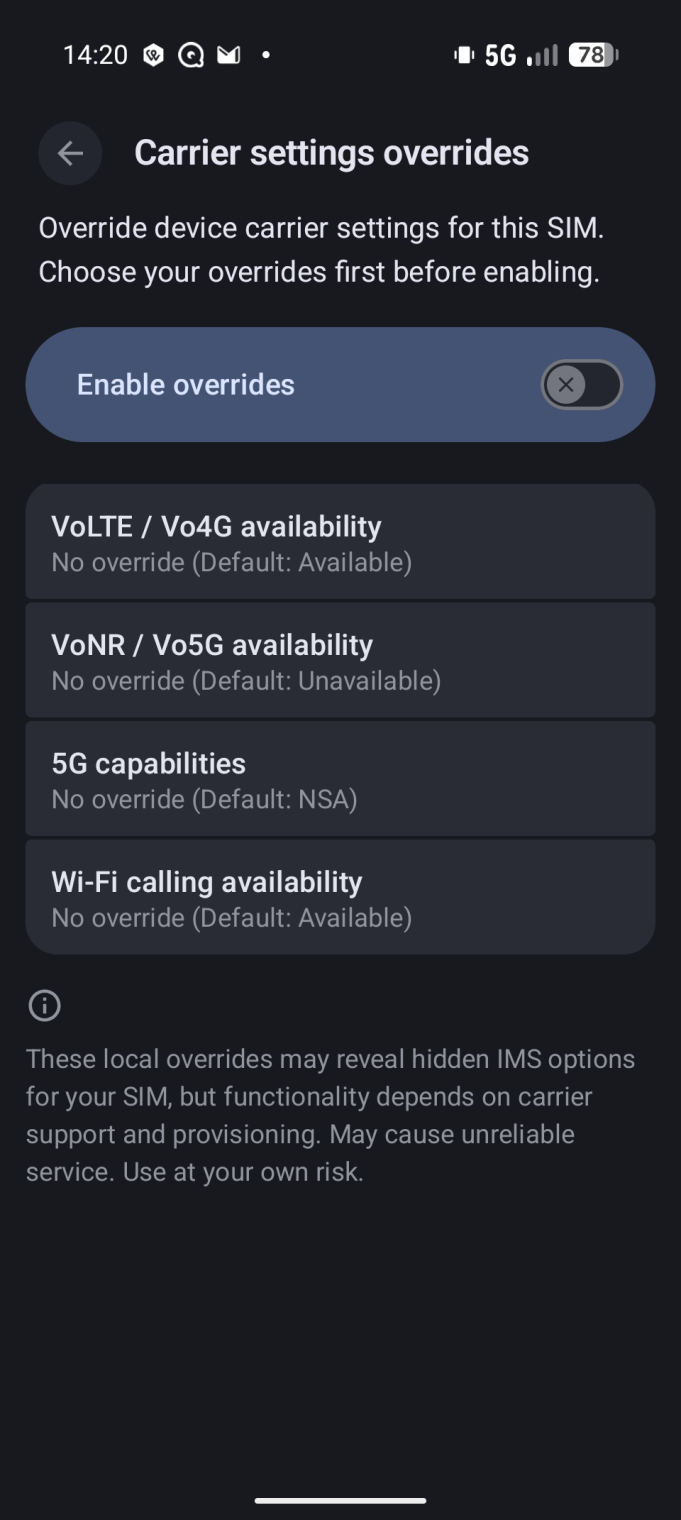681x1520 pixels.
Task: Tap the notification overflow dot
Action: 266,56
